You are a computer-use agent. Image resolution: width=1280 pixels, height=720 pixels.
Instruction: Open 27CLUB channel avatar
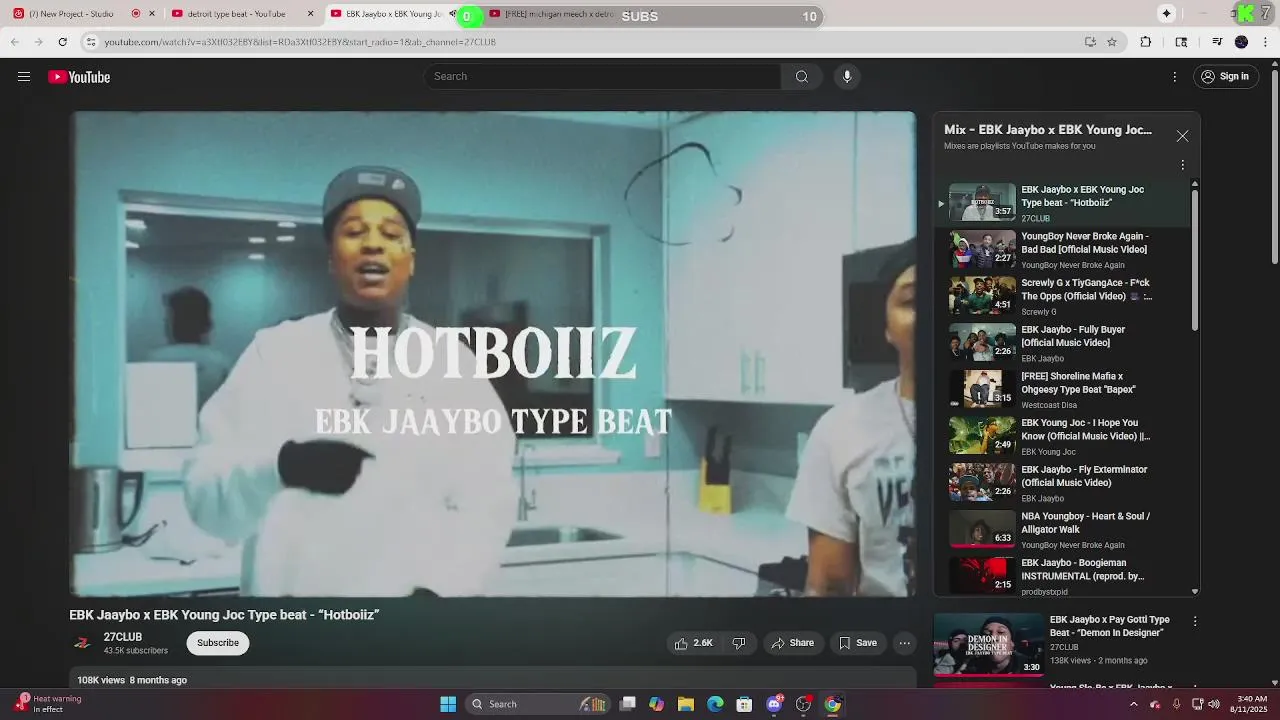click(x=82, y=643)
